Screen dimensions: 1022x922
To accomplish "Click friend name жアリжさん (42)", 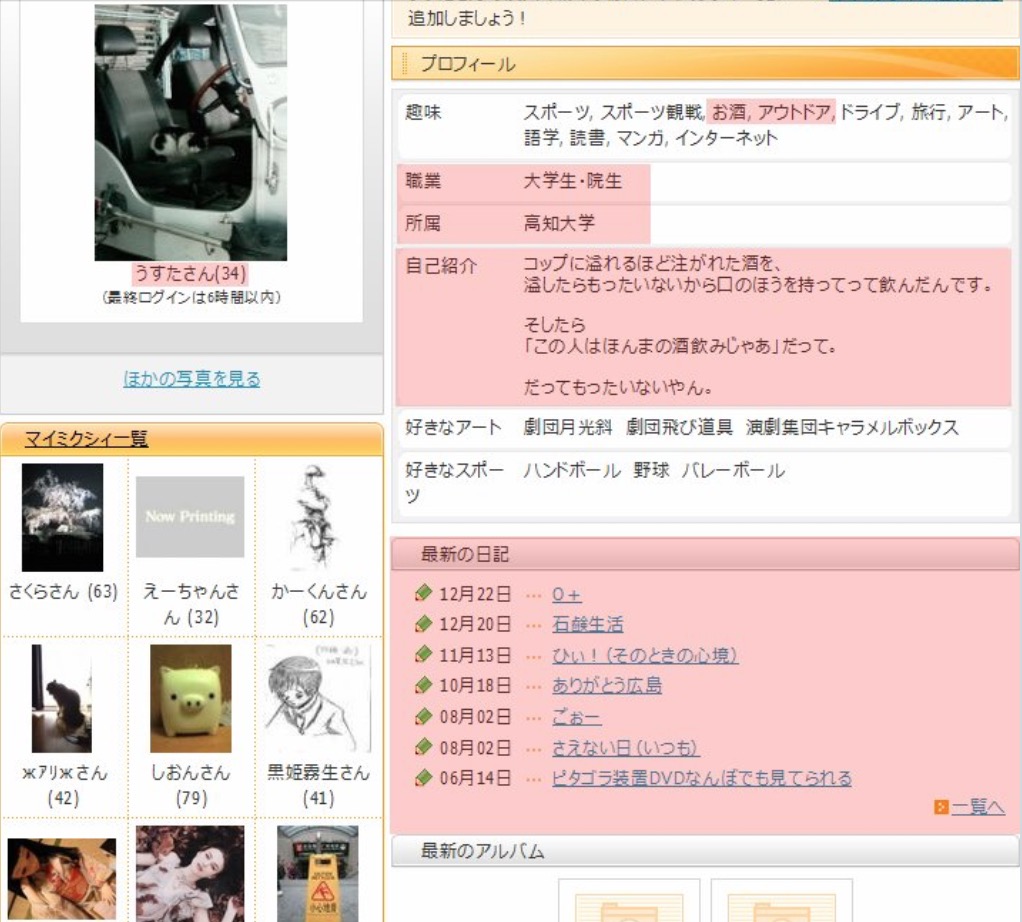I will click(64, 785).
